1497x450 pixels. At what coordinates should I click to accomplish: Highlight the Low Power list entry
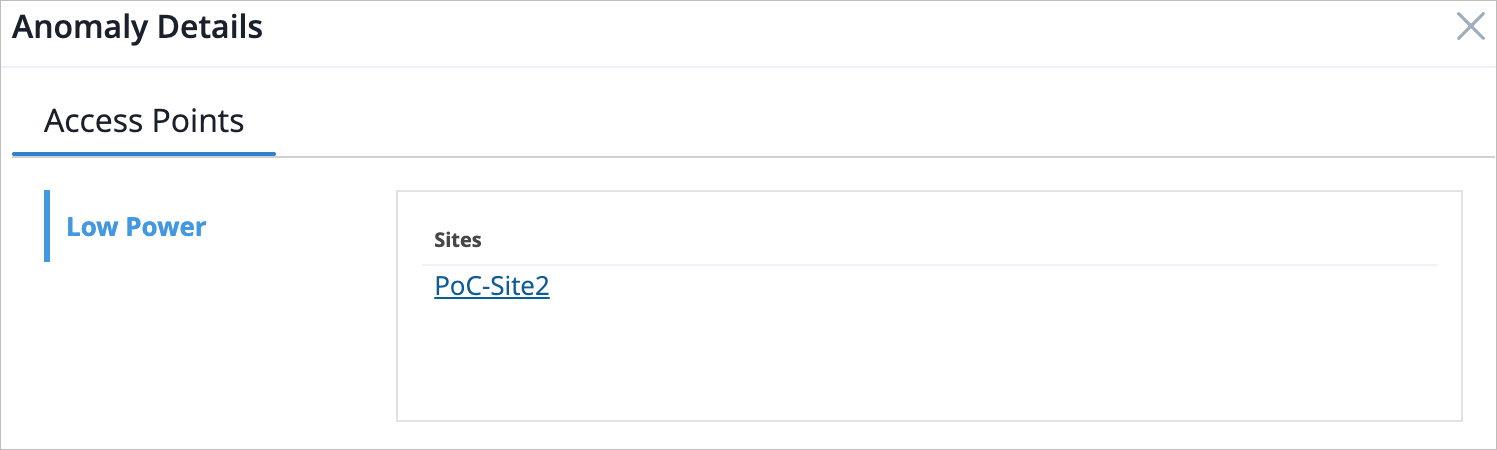(136, 227)
